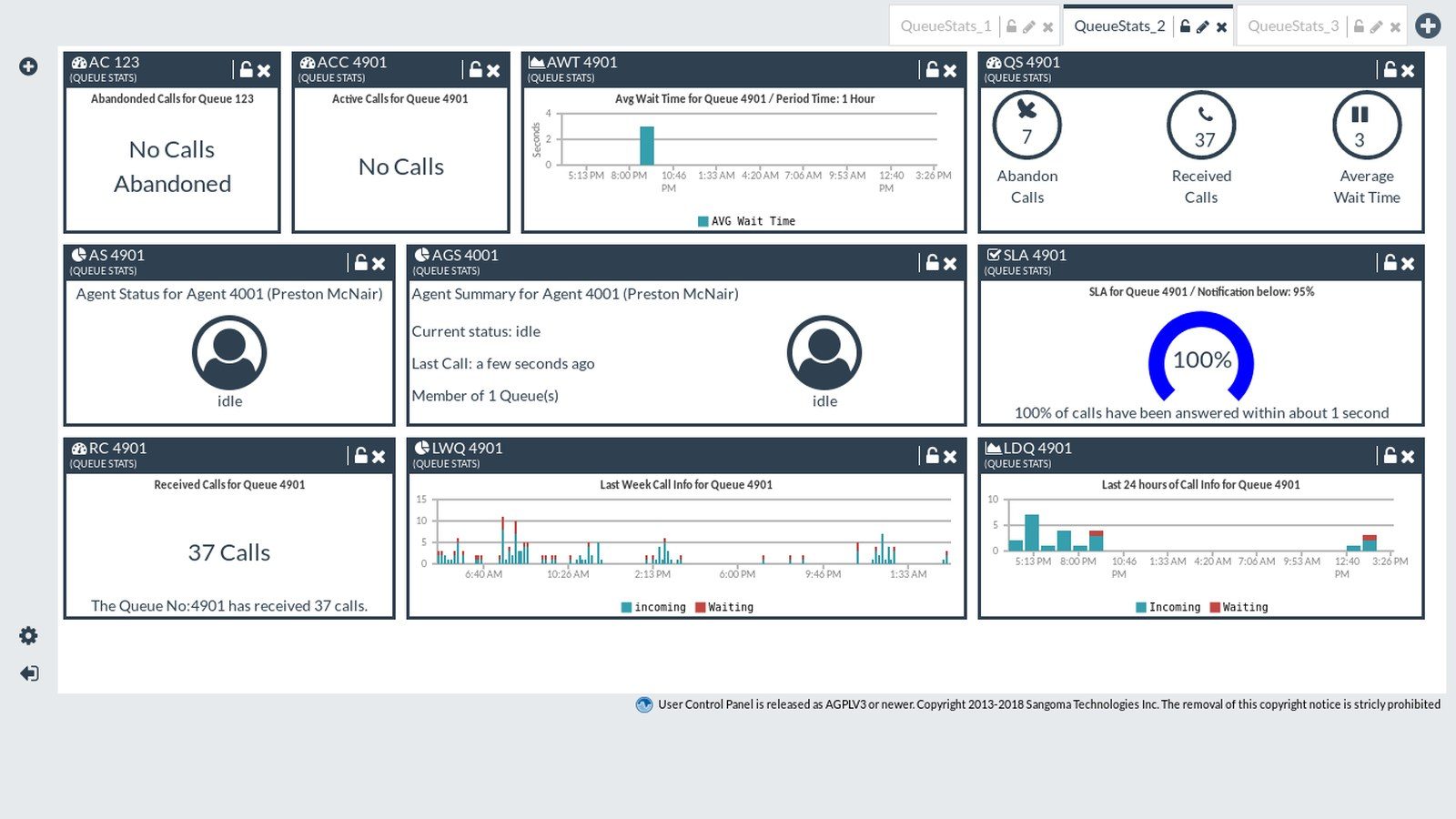Click the Received Calls phone circle

[x=1201, y=125]
